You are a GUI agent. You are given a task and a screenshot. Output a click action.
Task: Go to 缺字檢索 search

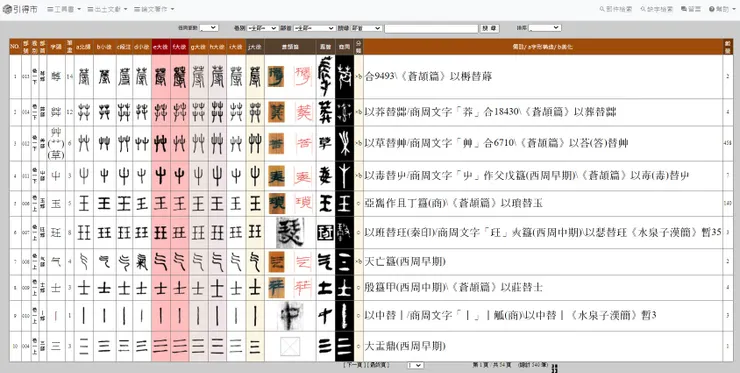pyautogui.click(x=656, y=9)
